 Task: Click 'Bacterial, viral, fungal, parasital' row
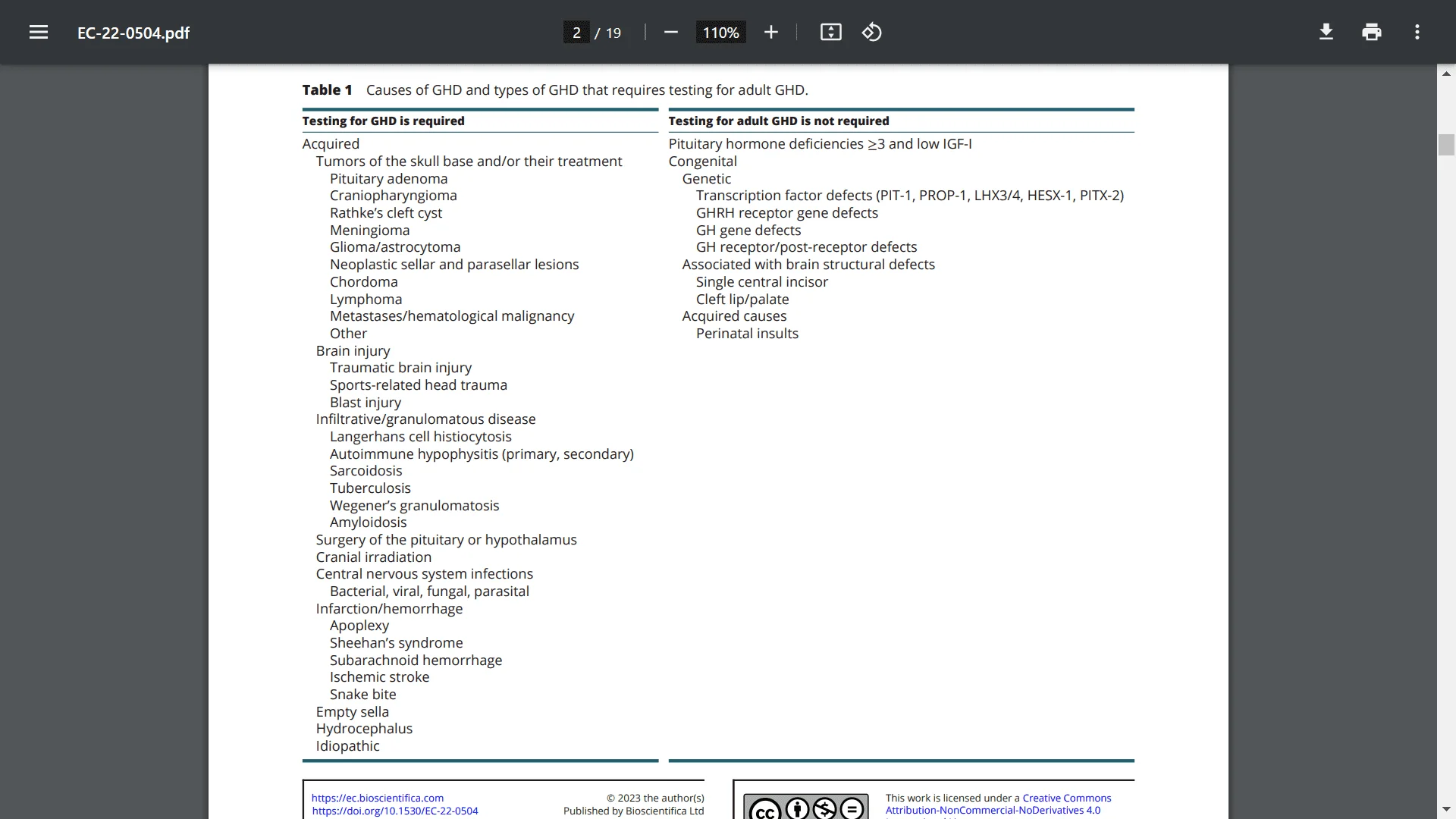(x=429, y=591)
